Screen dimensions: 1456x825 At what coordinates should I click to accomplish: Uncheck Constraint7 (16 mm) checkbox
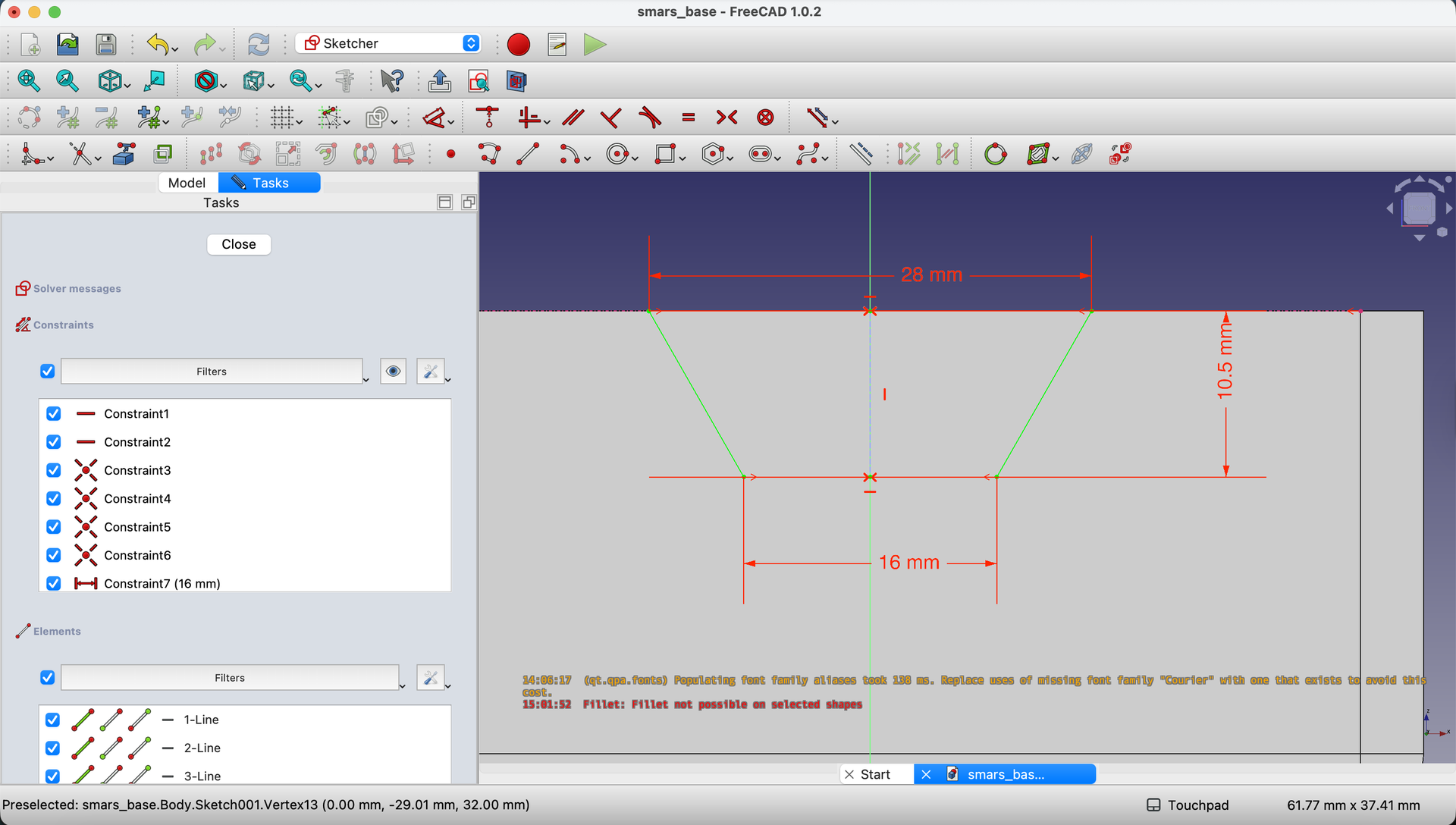pyautogui.click(x=53, y=583)
